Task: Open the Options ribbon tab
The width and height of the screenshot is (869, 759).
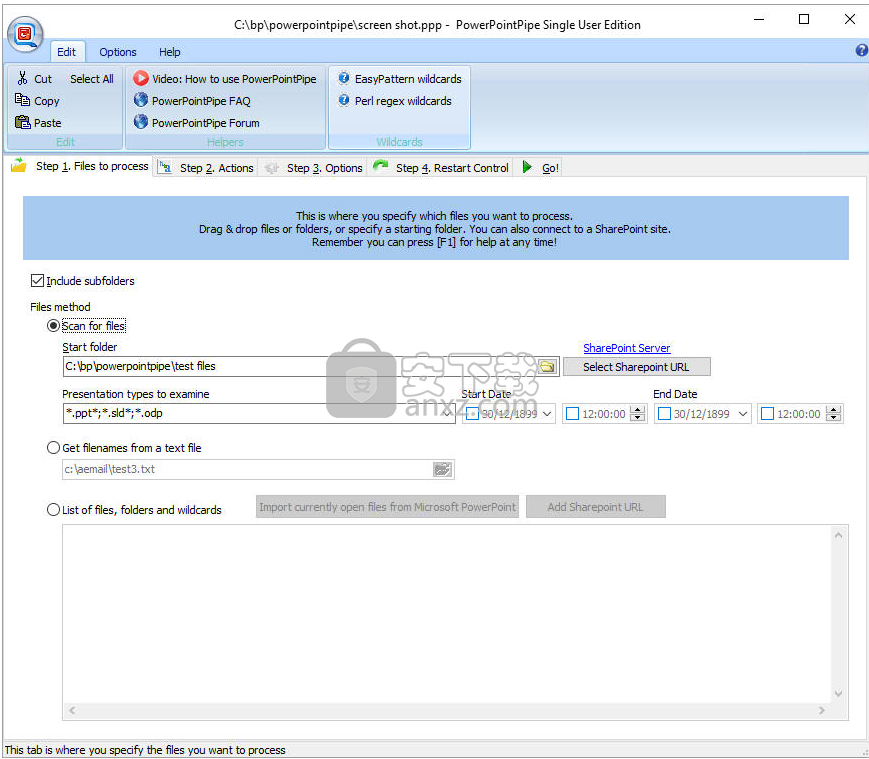Action: (117, 52)
